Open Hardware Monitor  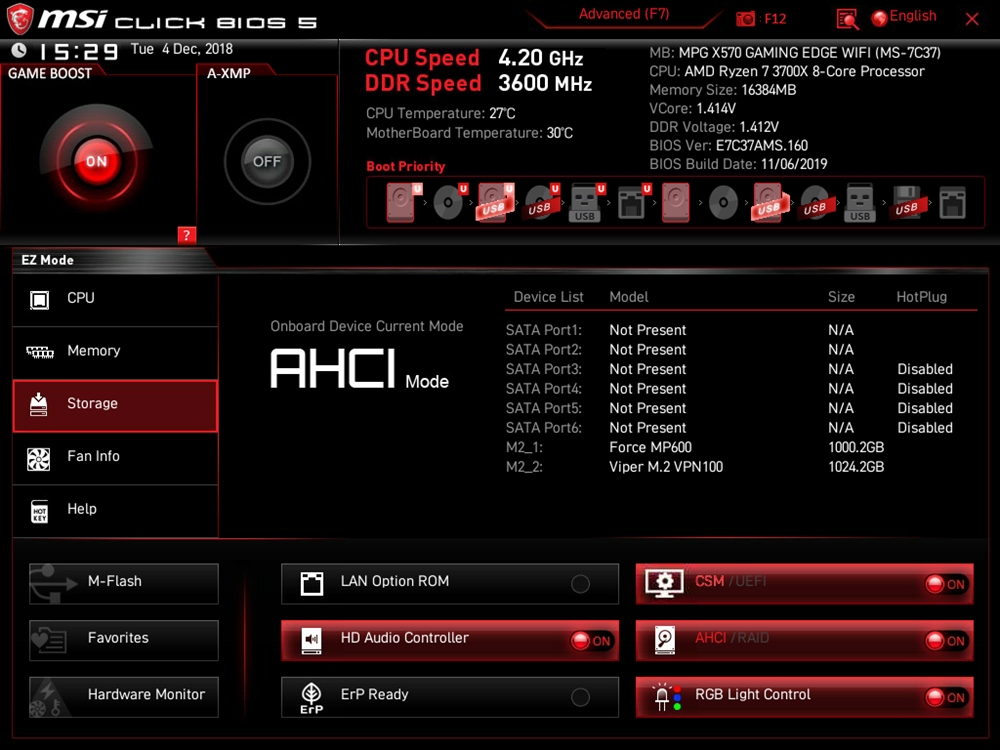click(124, 696)
